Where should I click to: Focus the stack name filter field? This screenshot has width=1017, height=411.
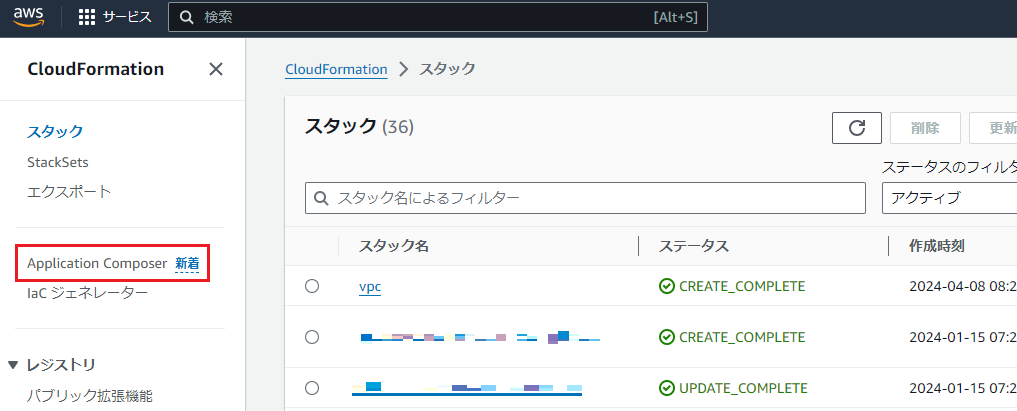point(585,198)
